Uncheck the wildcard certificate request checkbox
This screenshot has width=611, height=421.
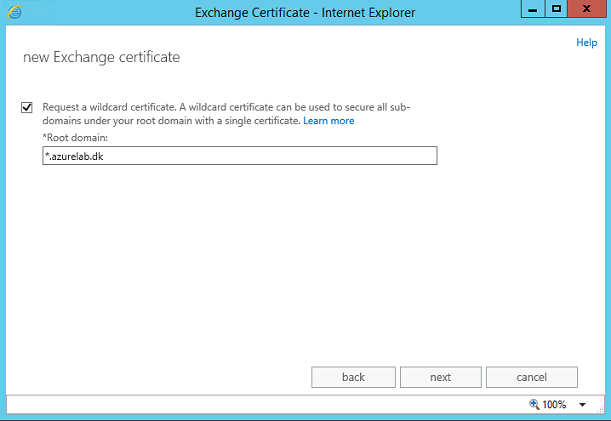pyautogui.click(x=26, y=107)
